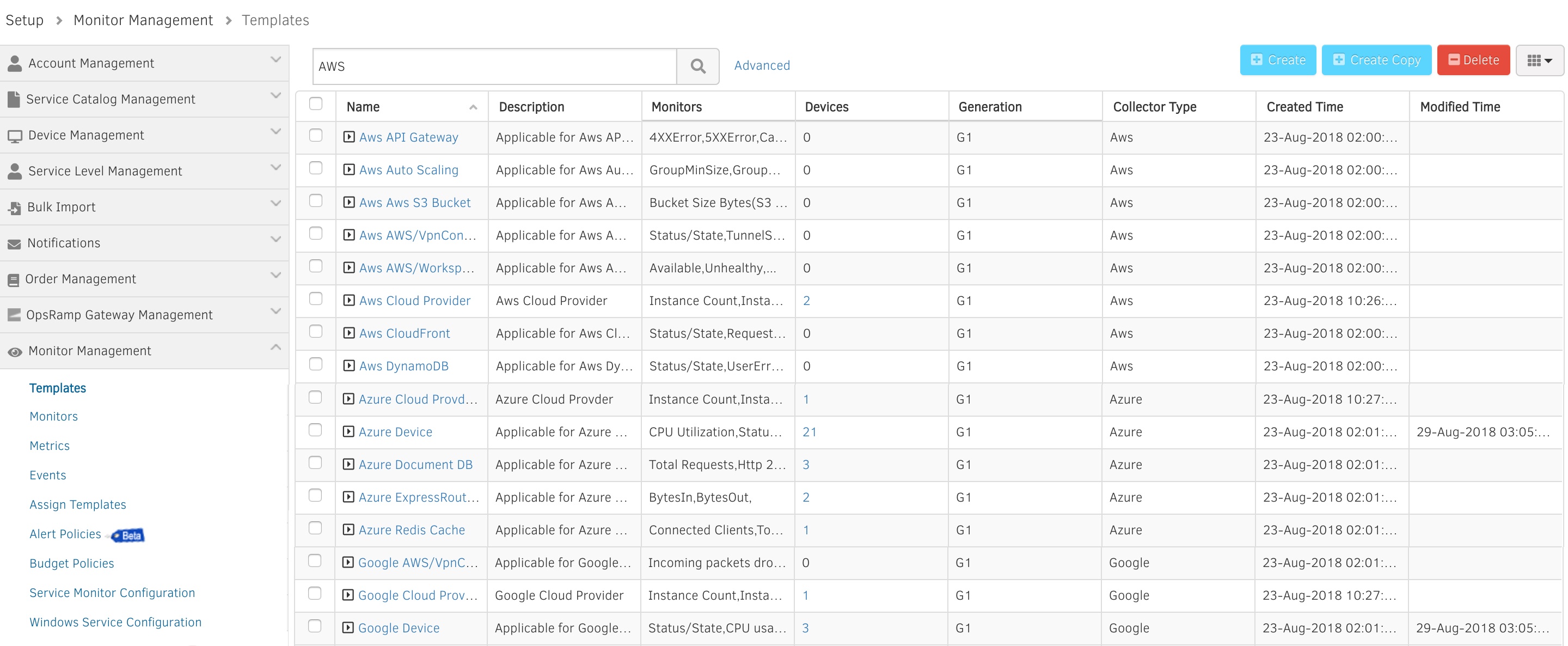Open Azure Device's 21 devices link
Viewport: 1568px width, 646px height.
pos(809,432)
